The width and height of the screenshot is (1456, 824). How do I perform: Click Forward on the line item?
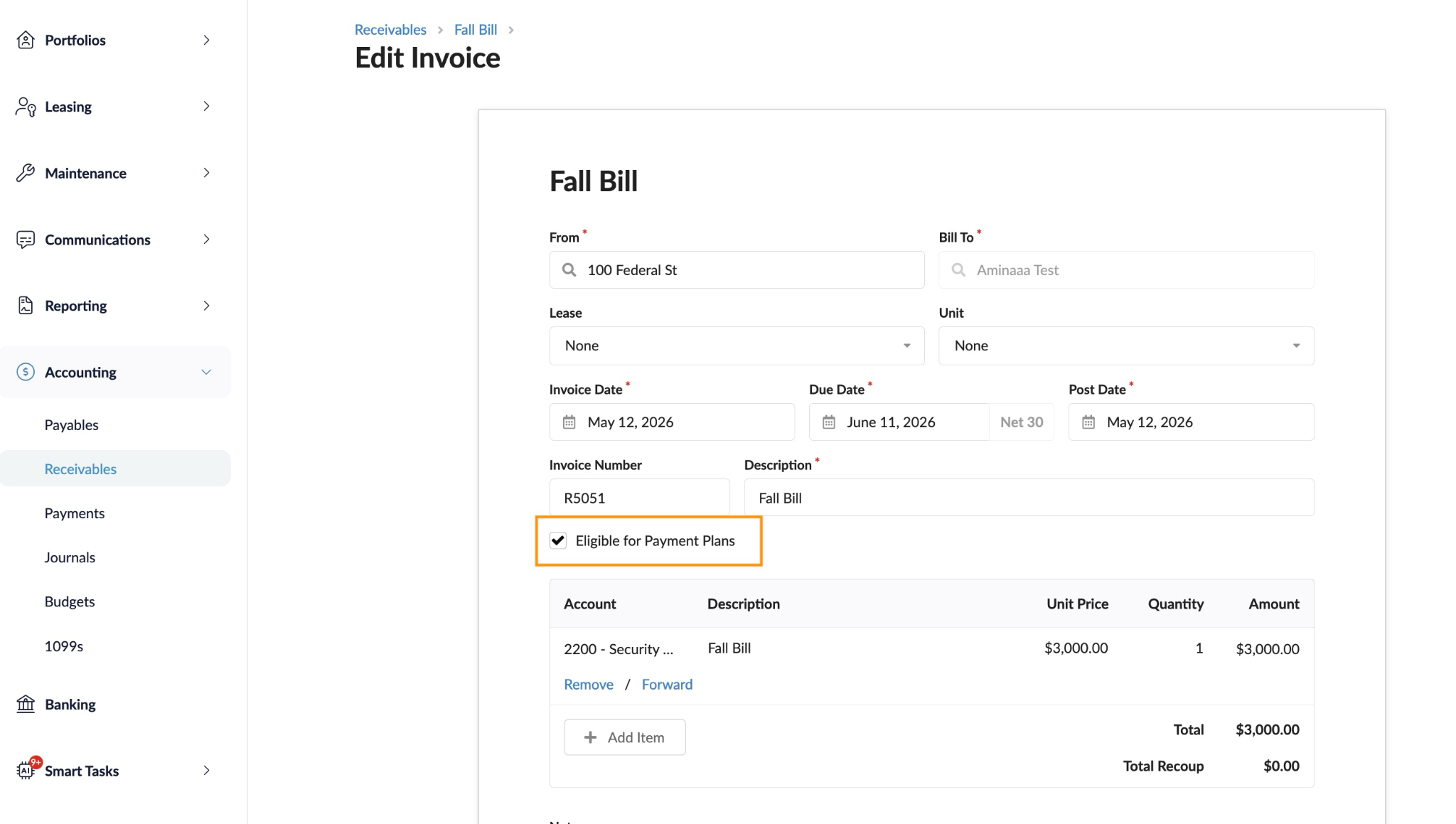click(x=667, y=684)
